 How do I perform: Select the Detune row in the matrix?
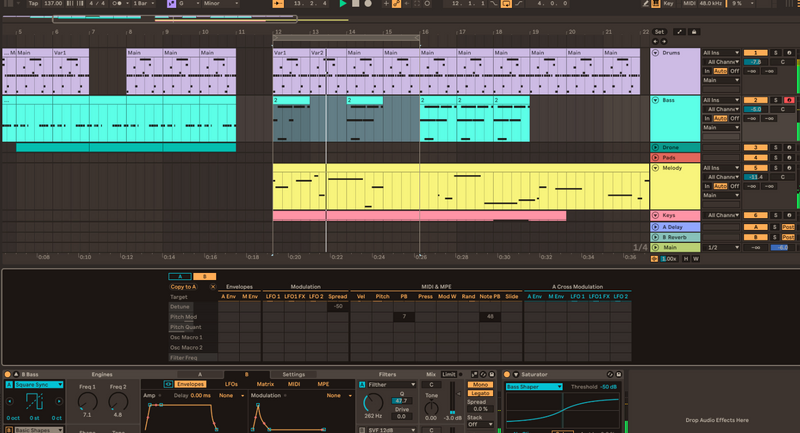pos(193,307)
